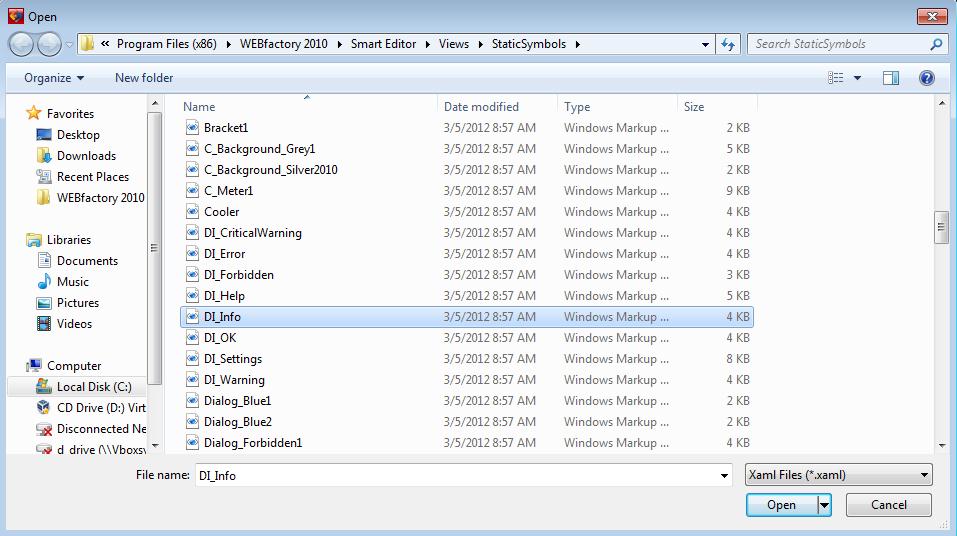Select the Downloads folder in Favorites
The width and height of the screenshot is (957, 536).
pos(86,156)
